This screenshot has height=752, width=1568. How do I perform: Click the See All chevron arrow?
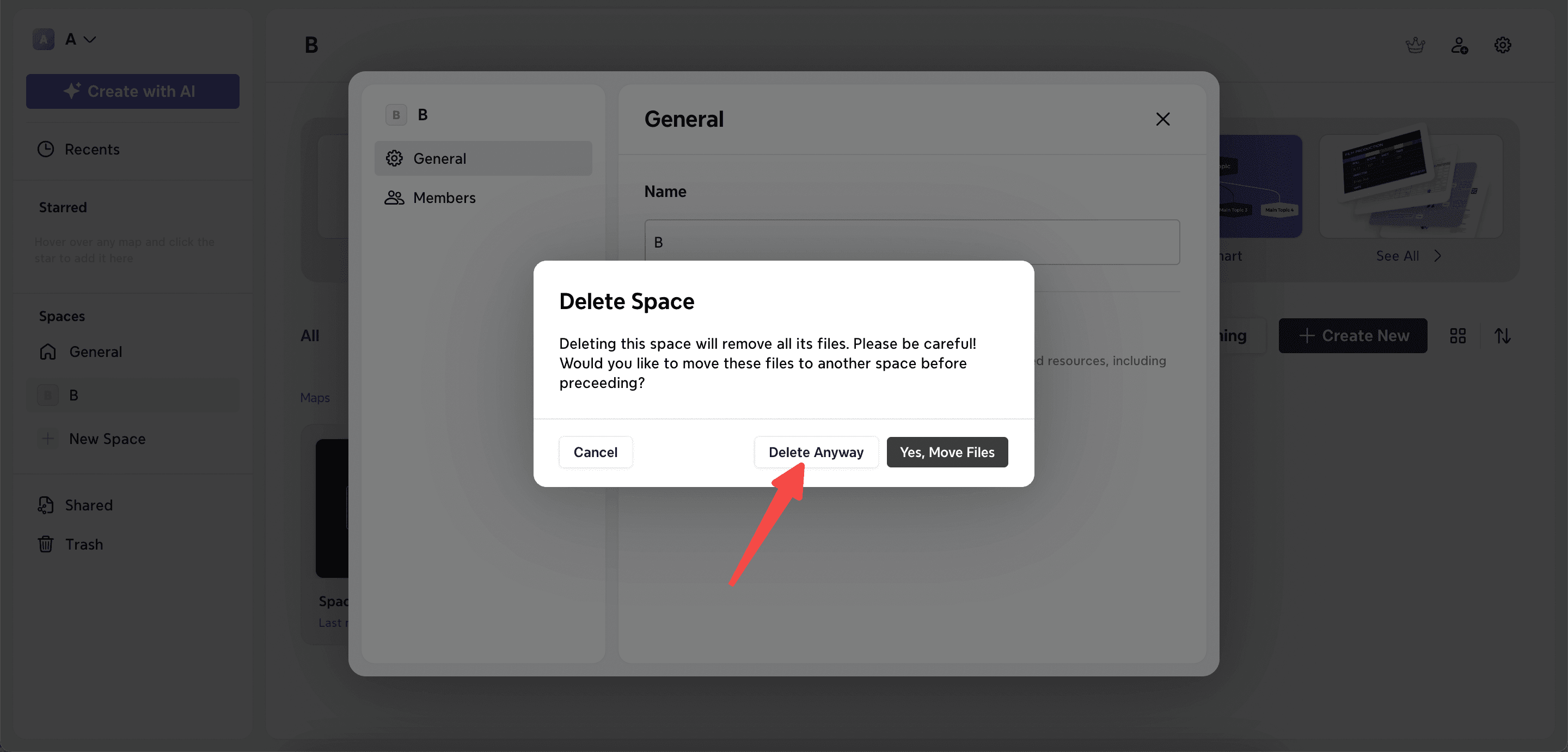(x=1437, y=256)
